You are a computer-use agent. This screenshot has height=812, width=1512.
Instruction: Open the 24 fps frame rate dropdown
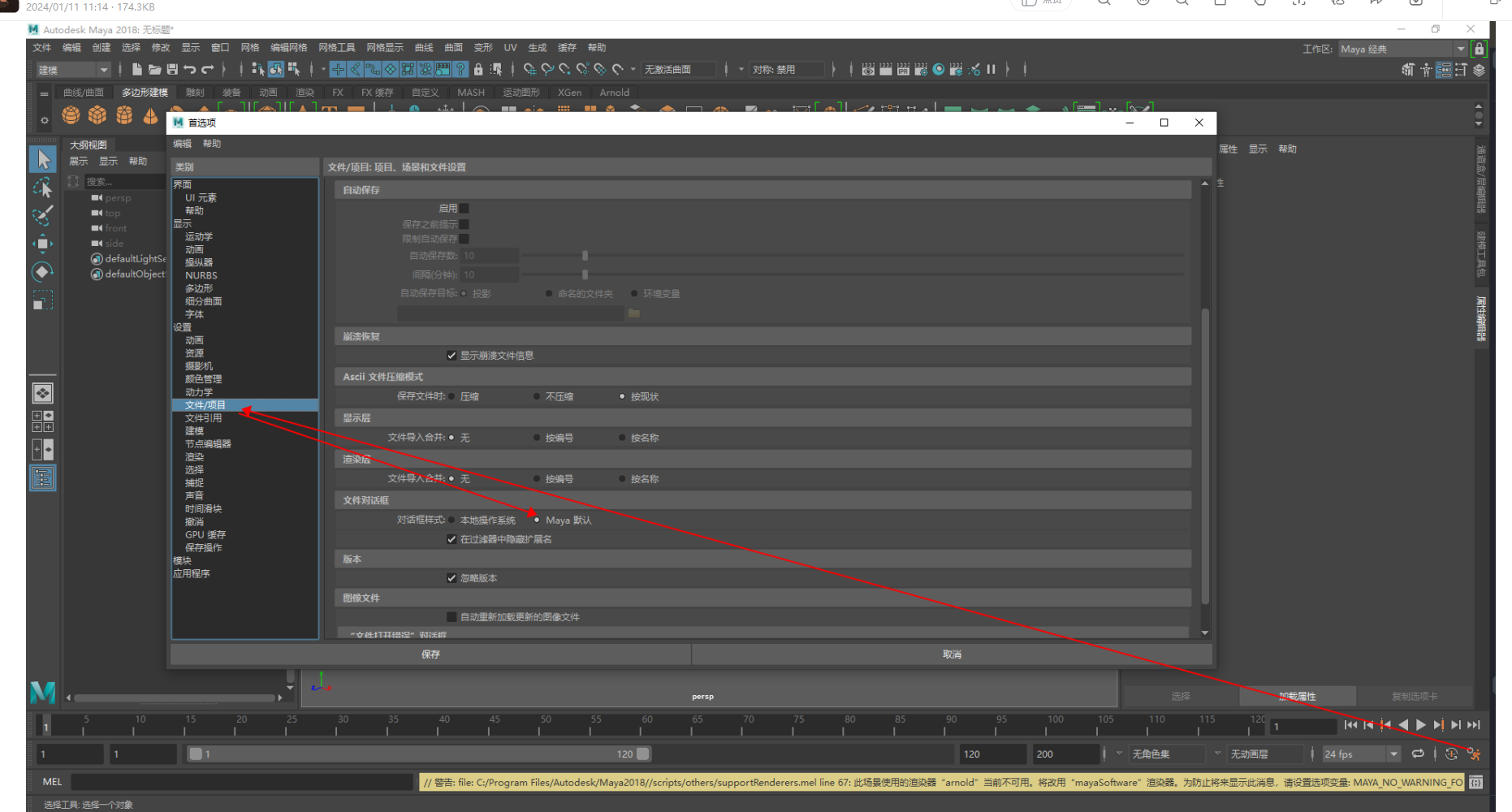click(1361, 754)
